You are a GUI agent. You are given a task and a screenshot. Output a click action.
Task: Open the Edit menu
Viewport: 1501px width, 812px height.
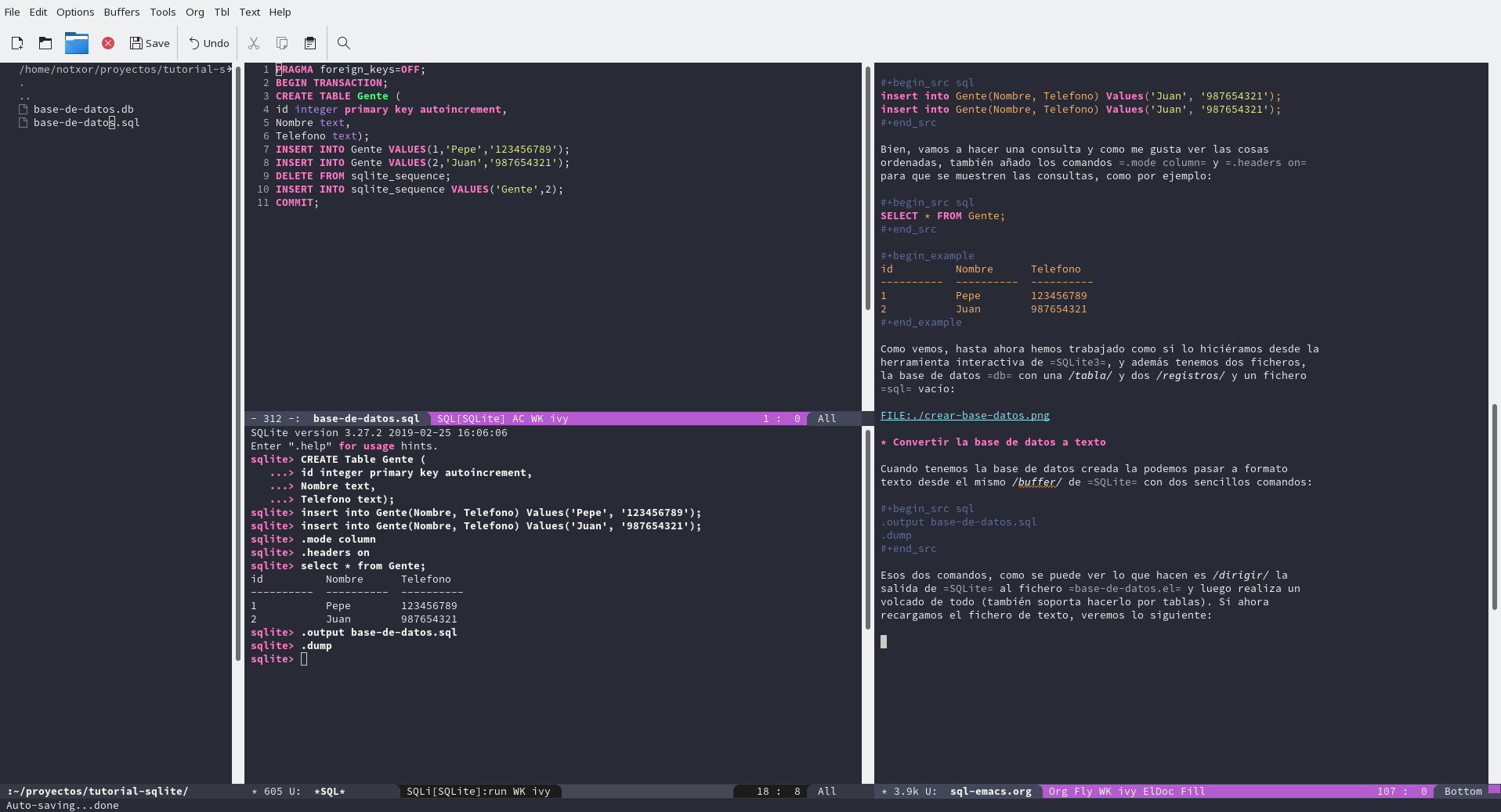pos(38,12)
